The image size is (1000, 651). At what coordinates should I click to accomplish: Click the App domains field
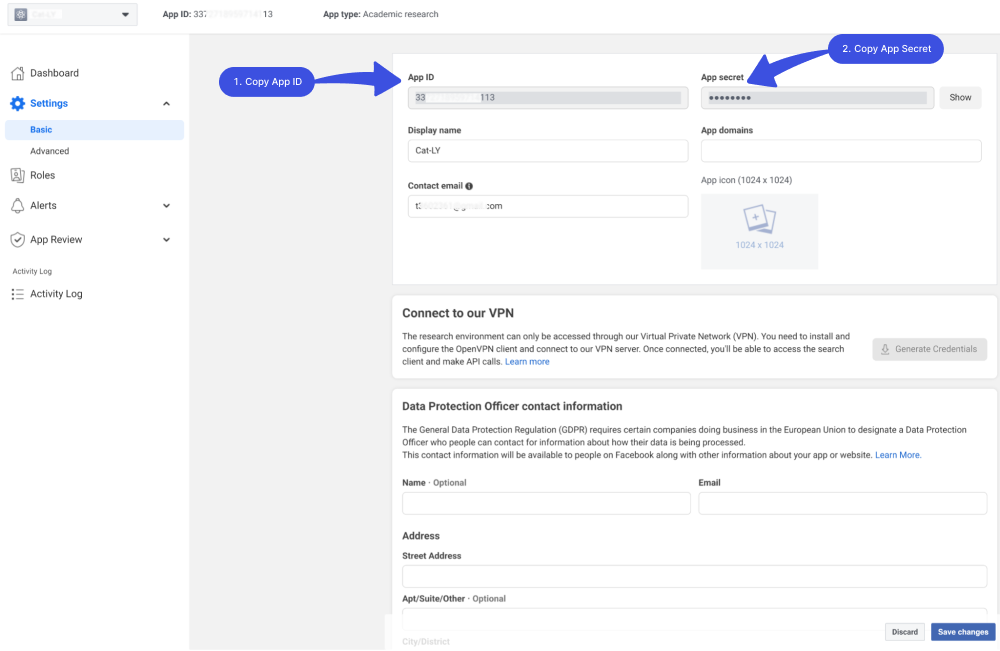pyautogui.click(x=841, y=151)
